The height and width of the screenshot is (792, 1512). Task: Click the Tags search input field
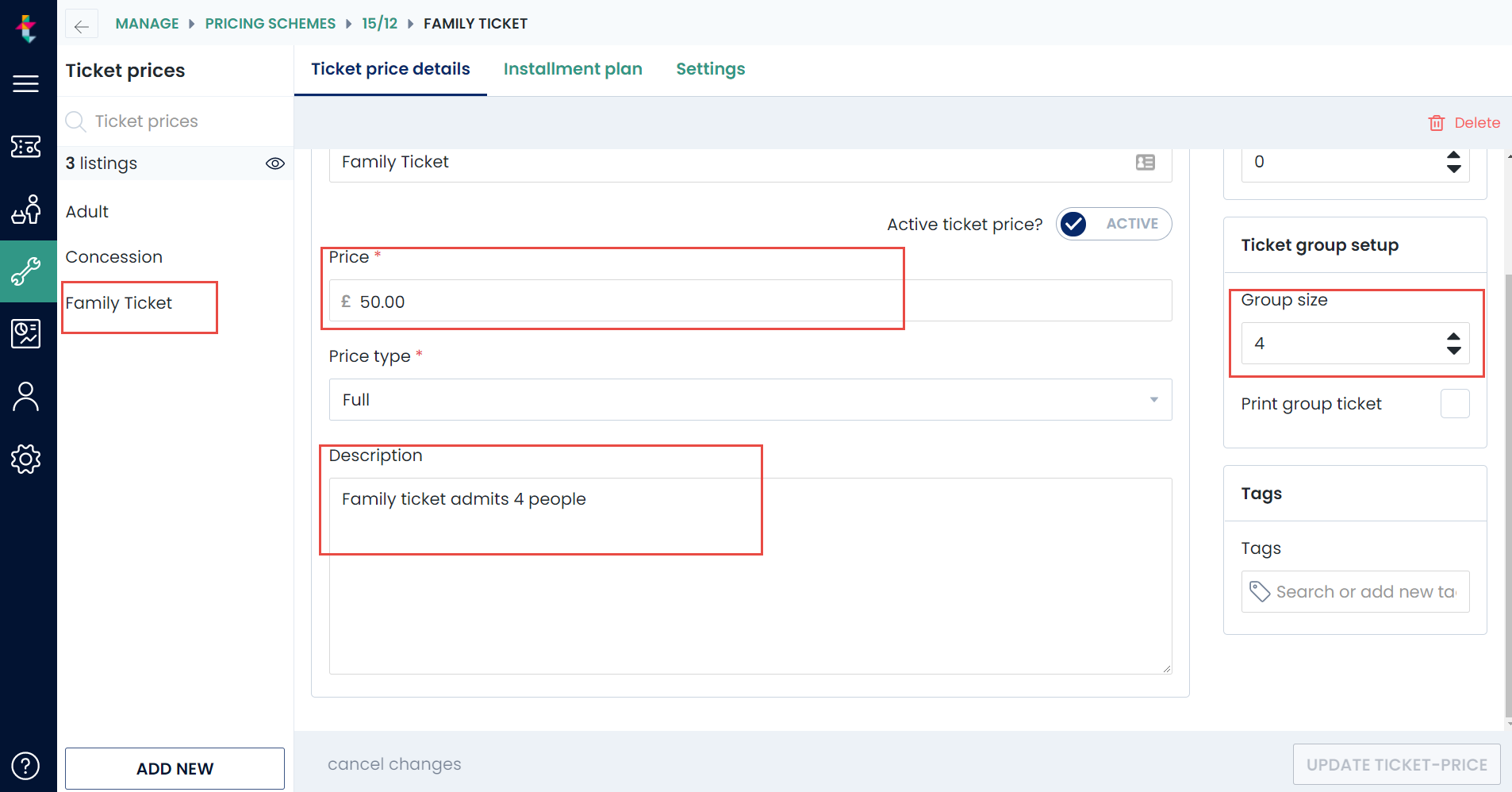click(x=1364, y=592)
